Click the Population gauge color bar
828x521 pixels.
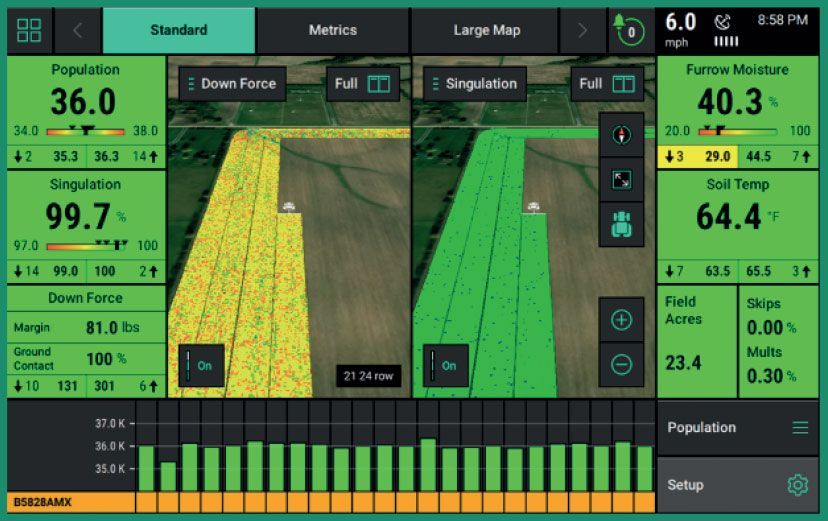86,131
